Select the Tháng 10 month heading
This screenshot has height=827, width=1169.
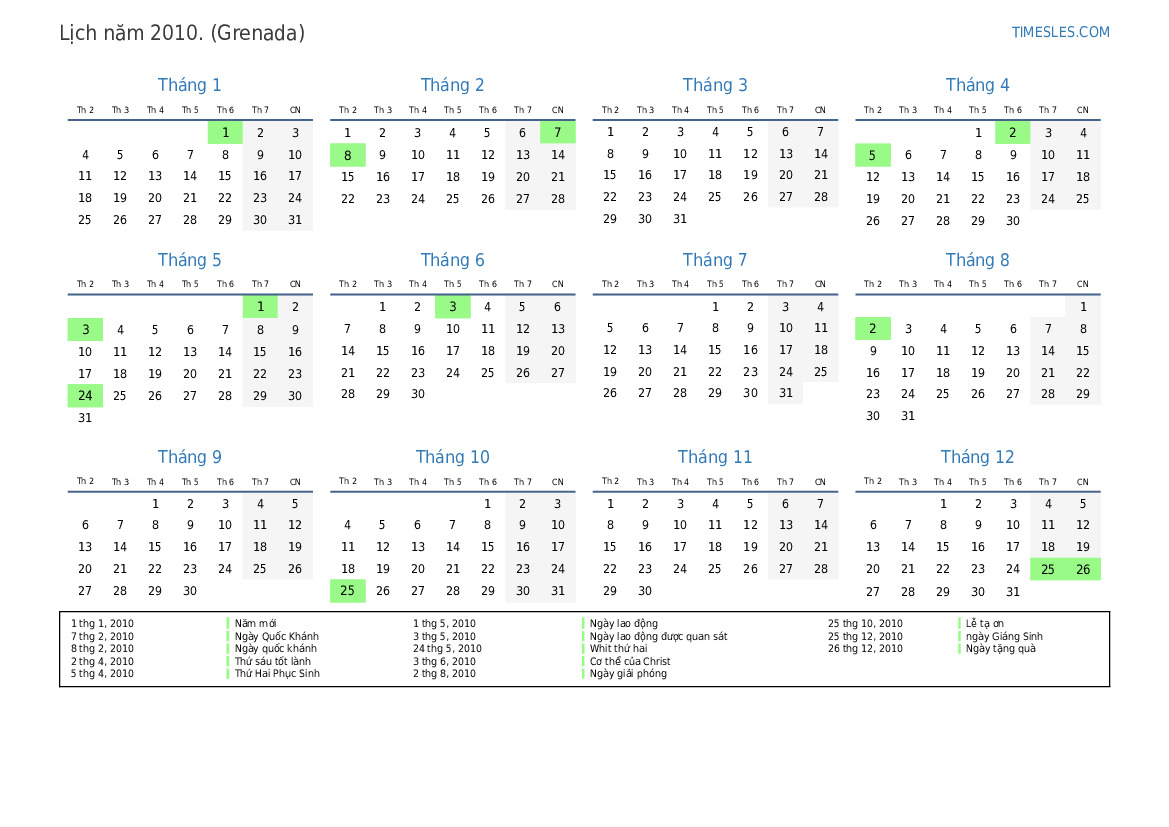pos(452,456)
